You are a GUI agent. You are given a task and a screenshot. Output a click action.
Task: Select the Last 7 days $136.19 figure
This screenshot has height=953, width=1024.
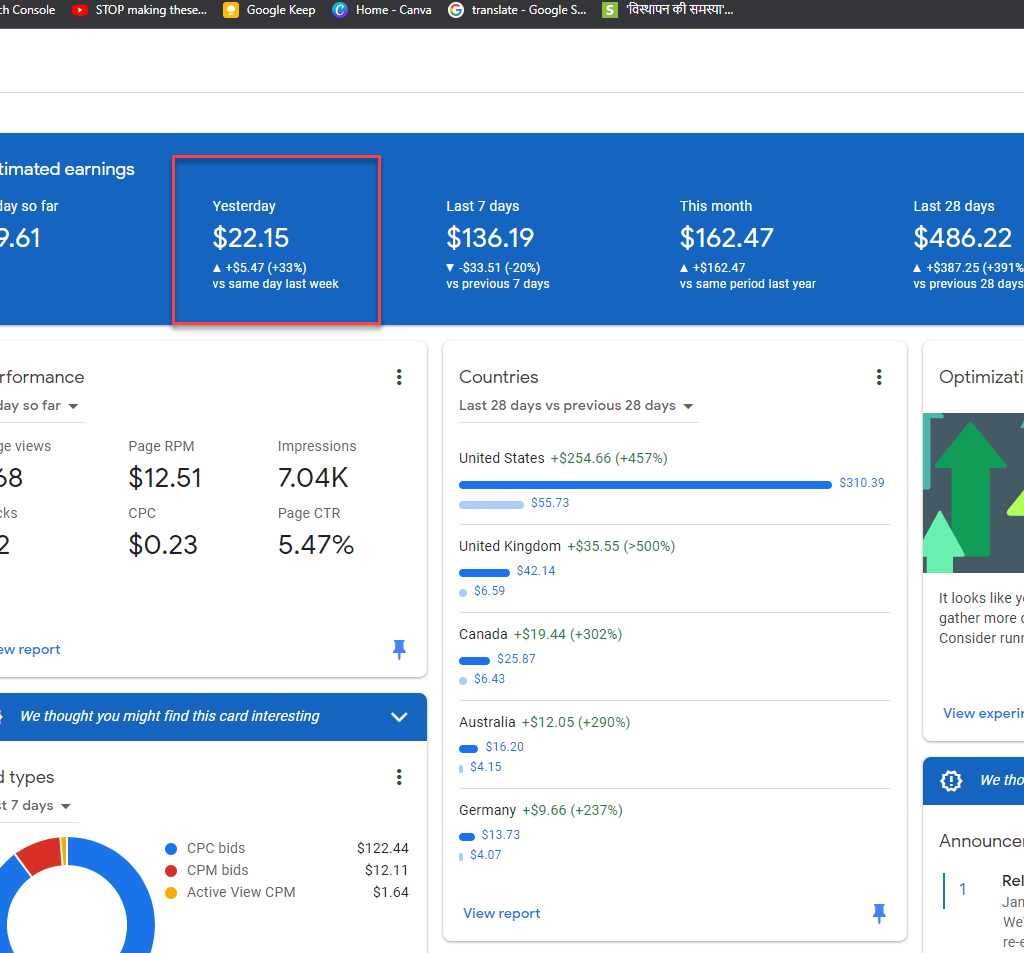490,238
